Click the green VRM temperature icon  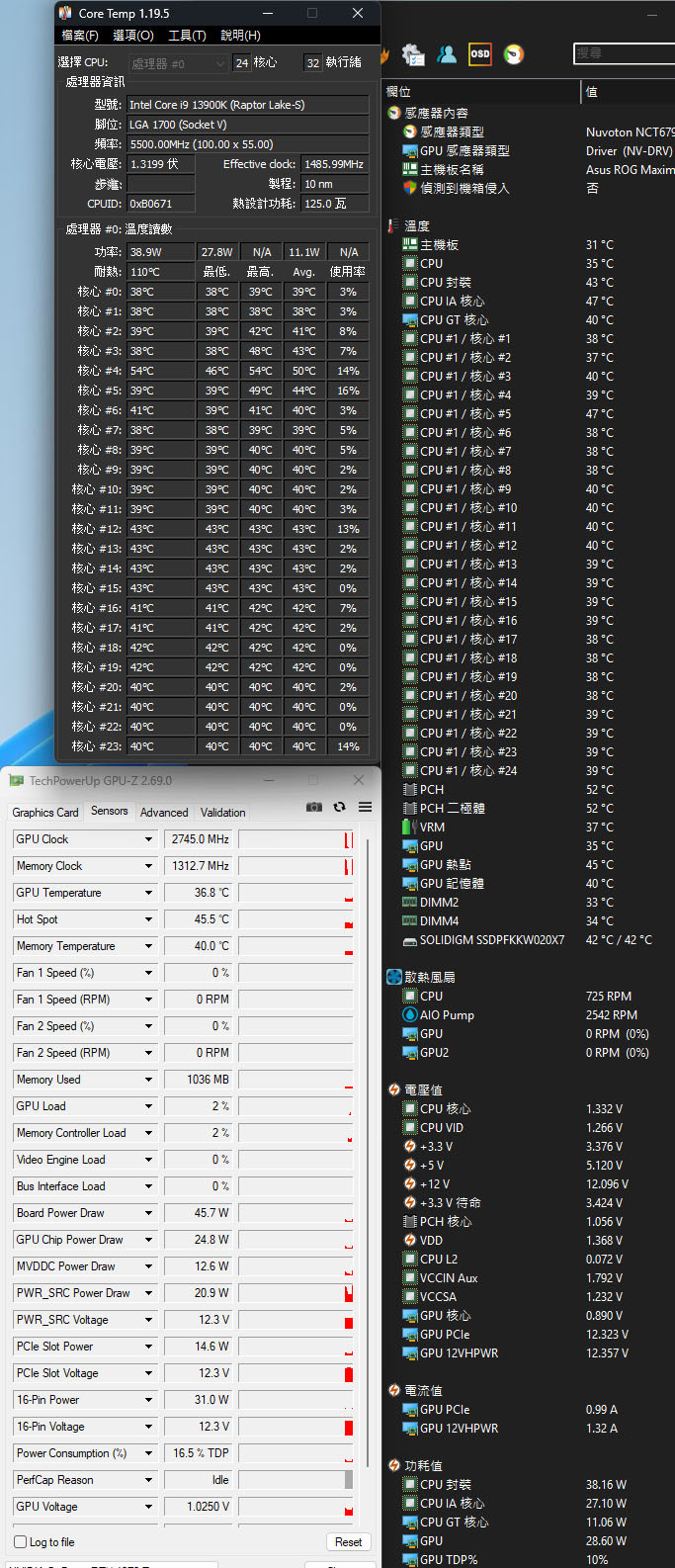(x=408, y=827)
